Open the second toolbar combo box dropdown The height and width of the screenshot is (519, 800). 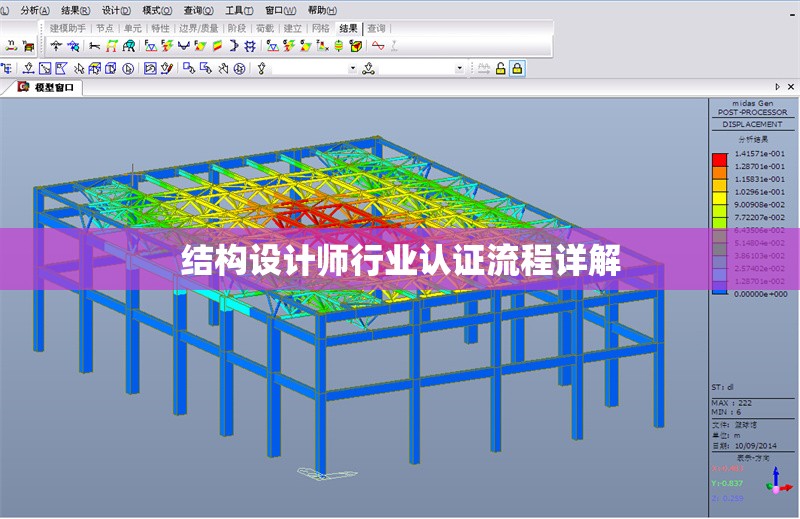[x=460, y=68]
